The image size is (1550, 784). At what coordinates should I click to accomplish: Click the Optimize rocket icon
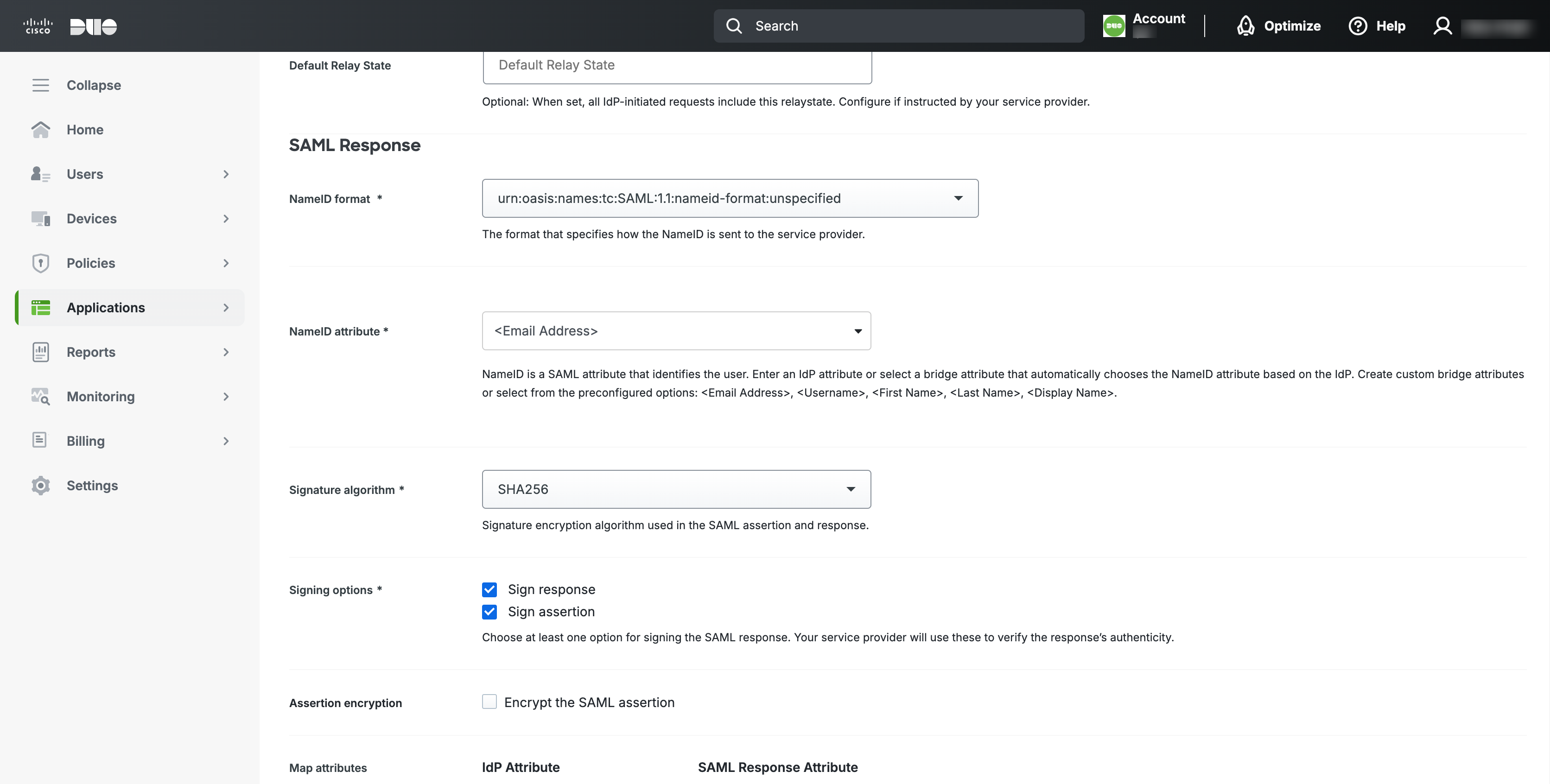(1245, 26)
